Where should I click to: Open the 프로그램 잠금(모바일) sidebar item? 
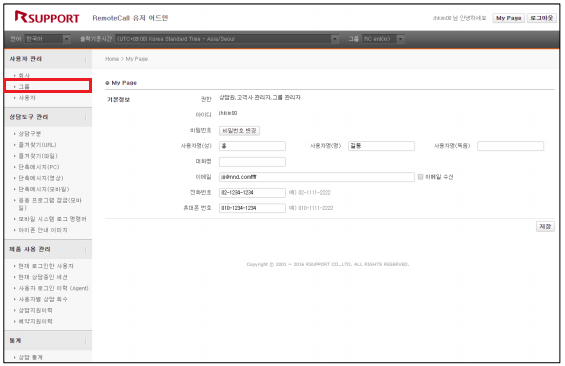tap(50, 204)
